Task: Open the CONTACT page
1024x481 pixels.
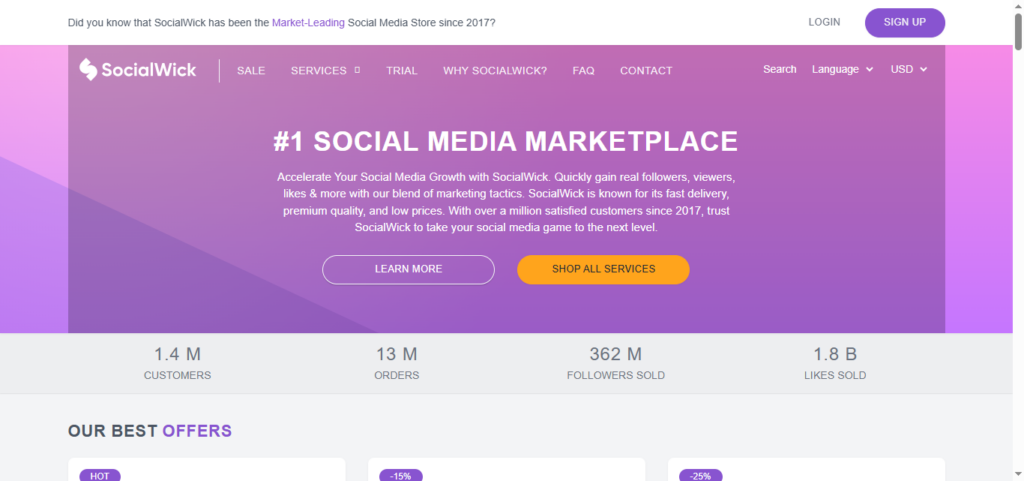Action: click(x=646, y=70)
